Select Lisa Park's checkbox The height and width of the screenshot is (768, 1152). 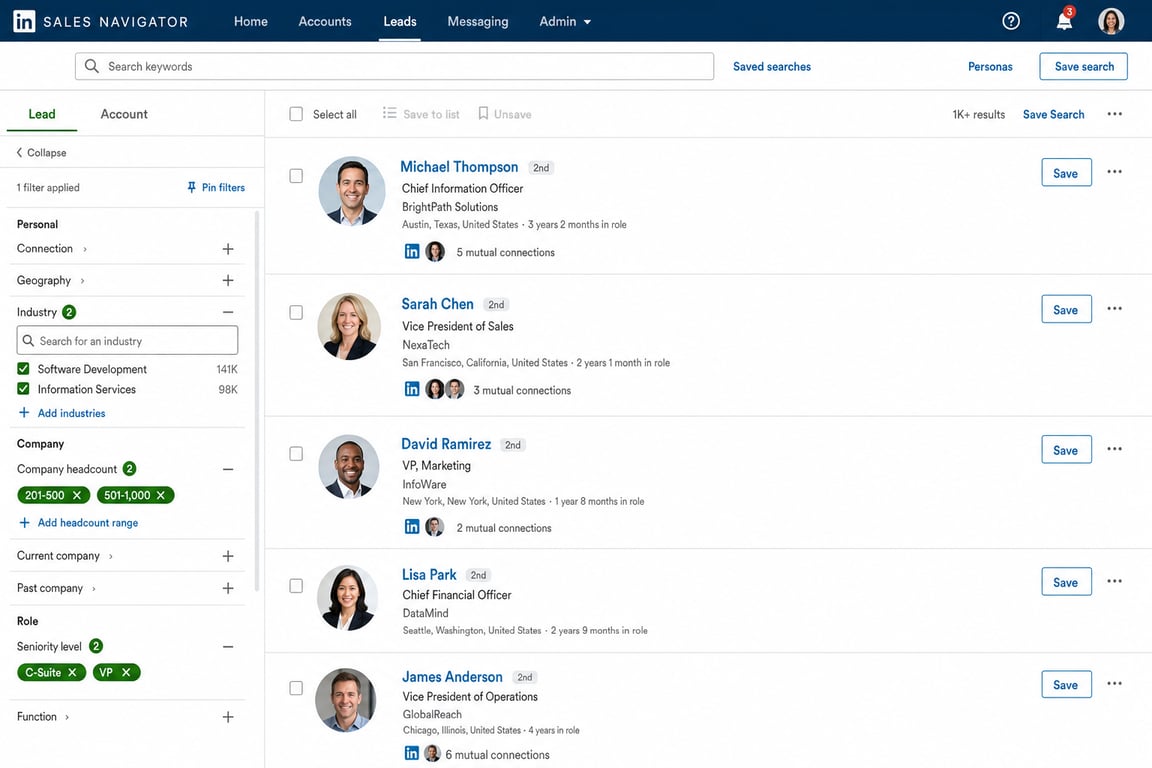tap(296, 586)
